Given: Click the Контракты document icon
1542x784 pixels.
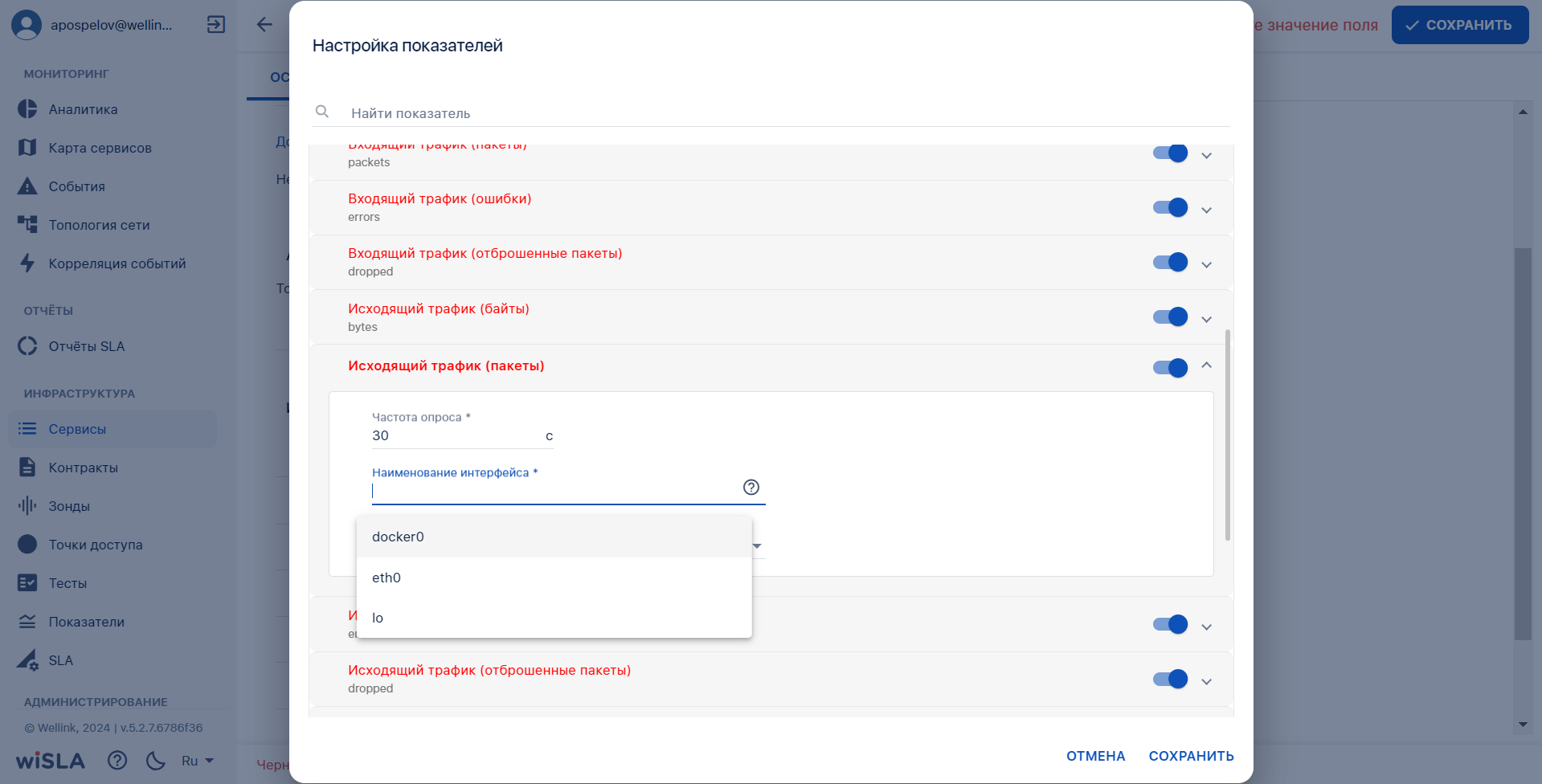Looking at the screenshot, I should coord(27,468).
